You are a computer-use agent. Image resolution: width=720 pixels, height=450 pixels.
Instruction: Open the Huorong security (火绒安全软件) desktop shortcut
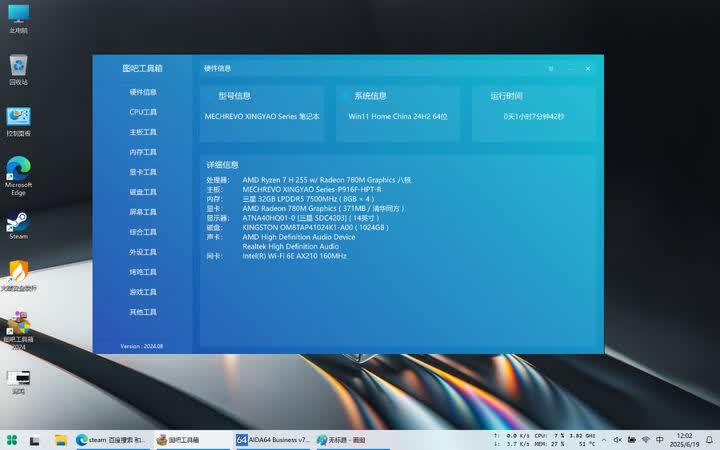coord(18,276)
